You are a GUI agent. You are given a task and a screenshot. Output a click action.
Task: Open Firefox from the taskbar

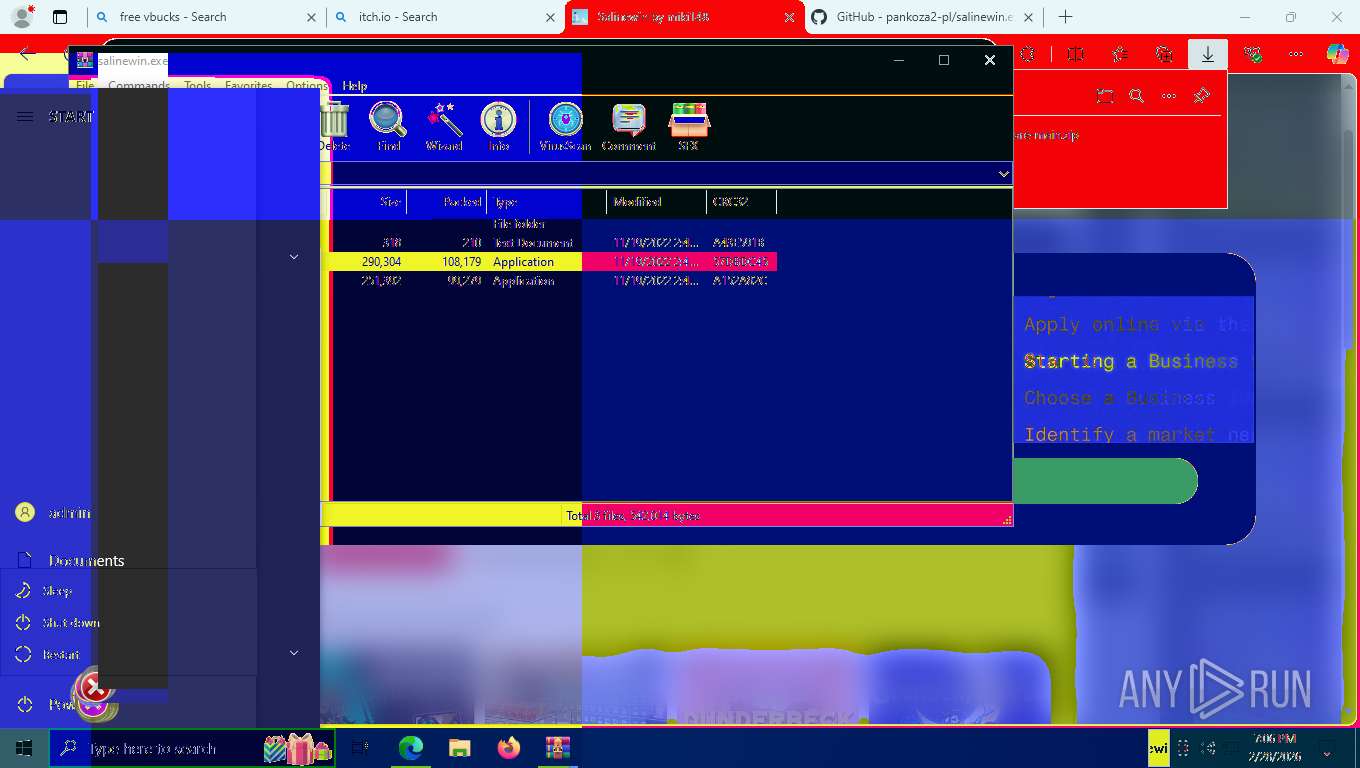[509, 748]
